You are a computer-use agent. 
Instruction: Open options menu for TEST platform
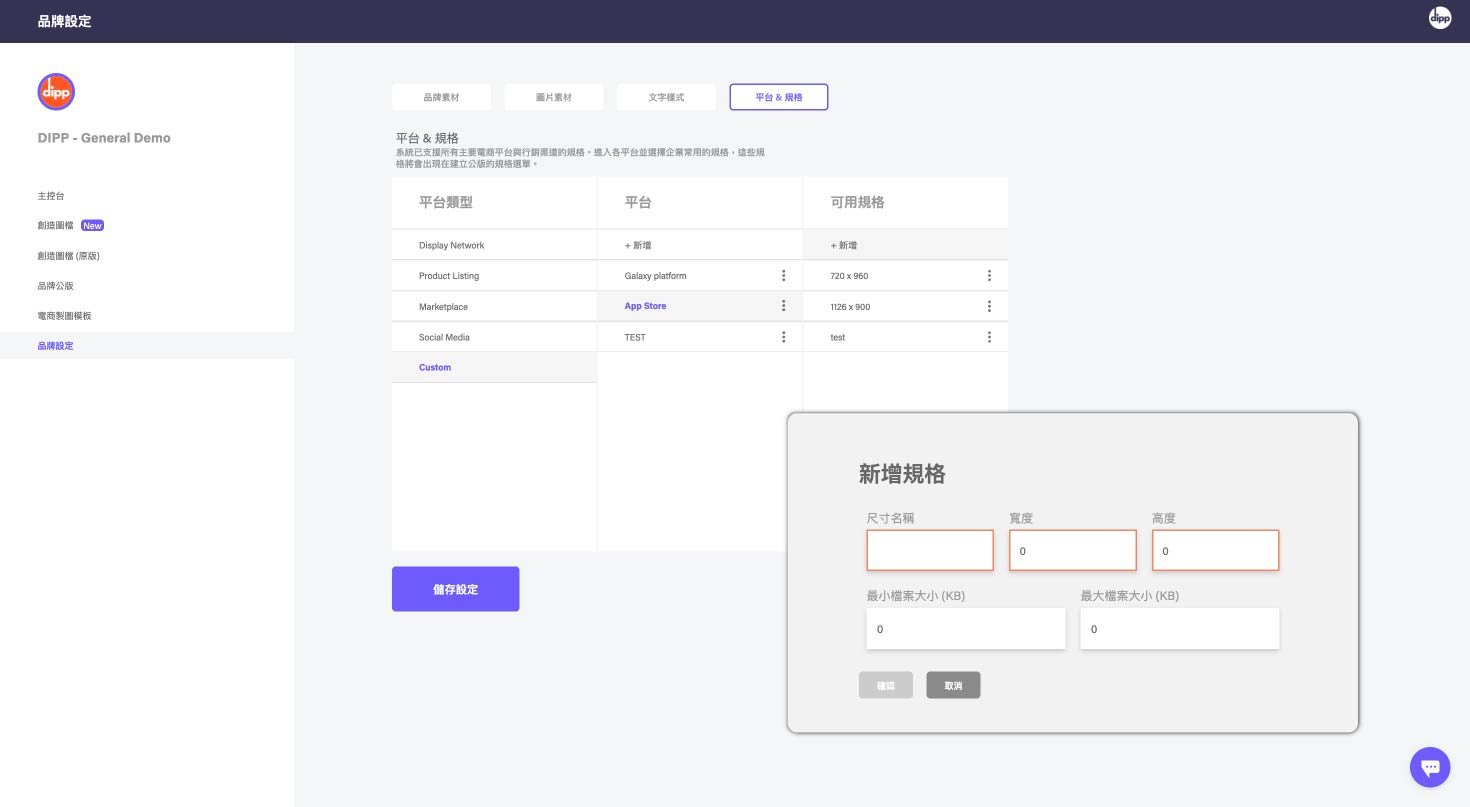[783, 337]
